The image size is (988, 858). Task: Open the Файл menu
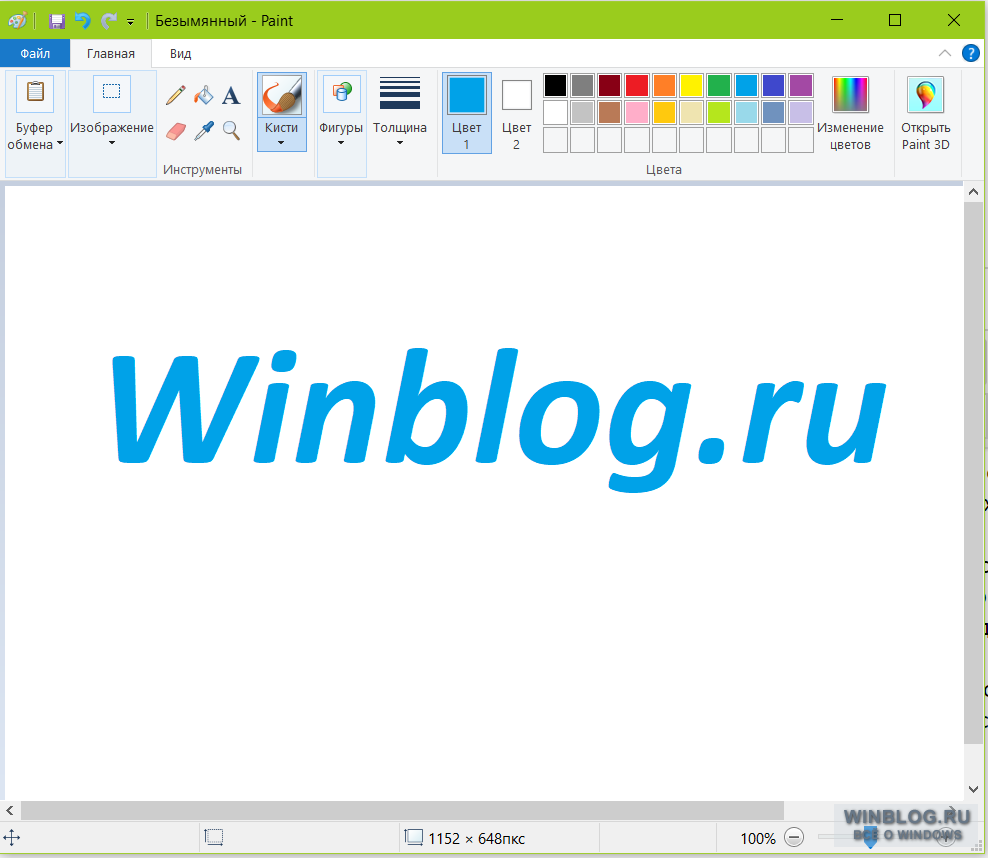point(35,54)
